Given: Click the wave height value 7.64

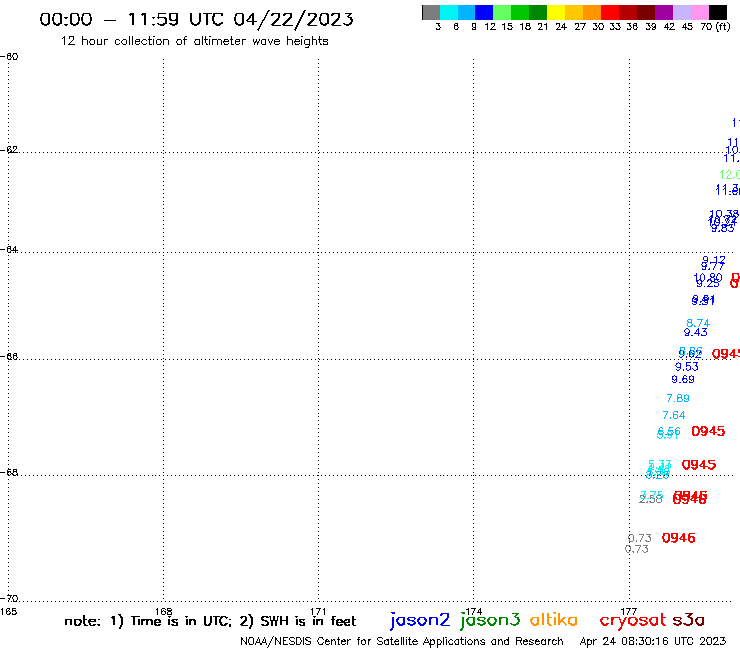Looking at the screenshot, I should 673,415.
